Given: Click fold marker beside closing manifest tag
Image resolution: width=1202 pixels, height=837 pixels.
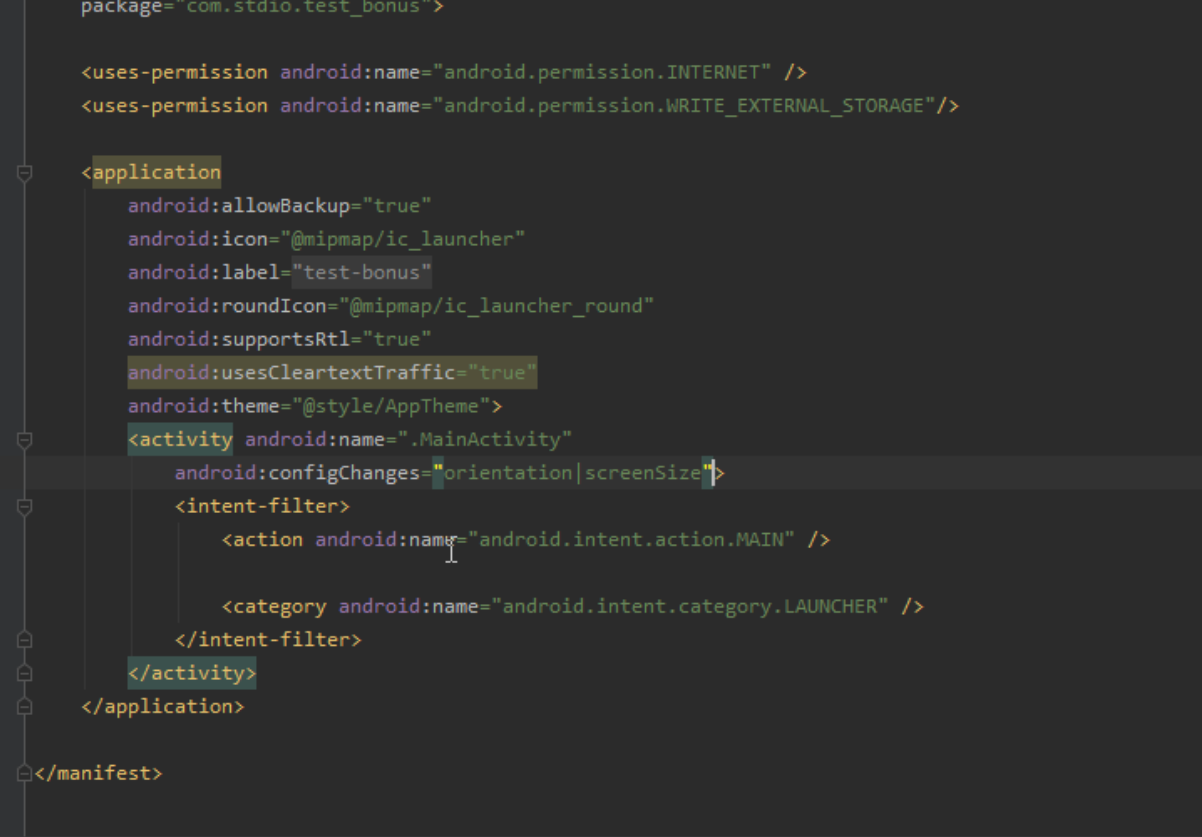Looking at the screenshot, I should (x=25, y=773).
